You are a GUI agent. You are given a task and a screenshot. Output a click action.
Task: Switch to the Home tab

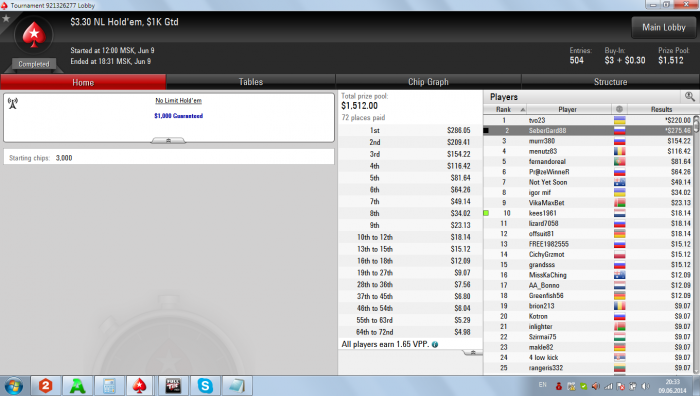pos(83,82)
